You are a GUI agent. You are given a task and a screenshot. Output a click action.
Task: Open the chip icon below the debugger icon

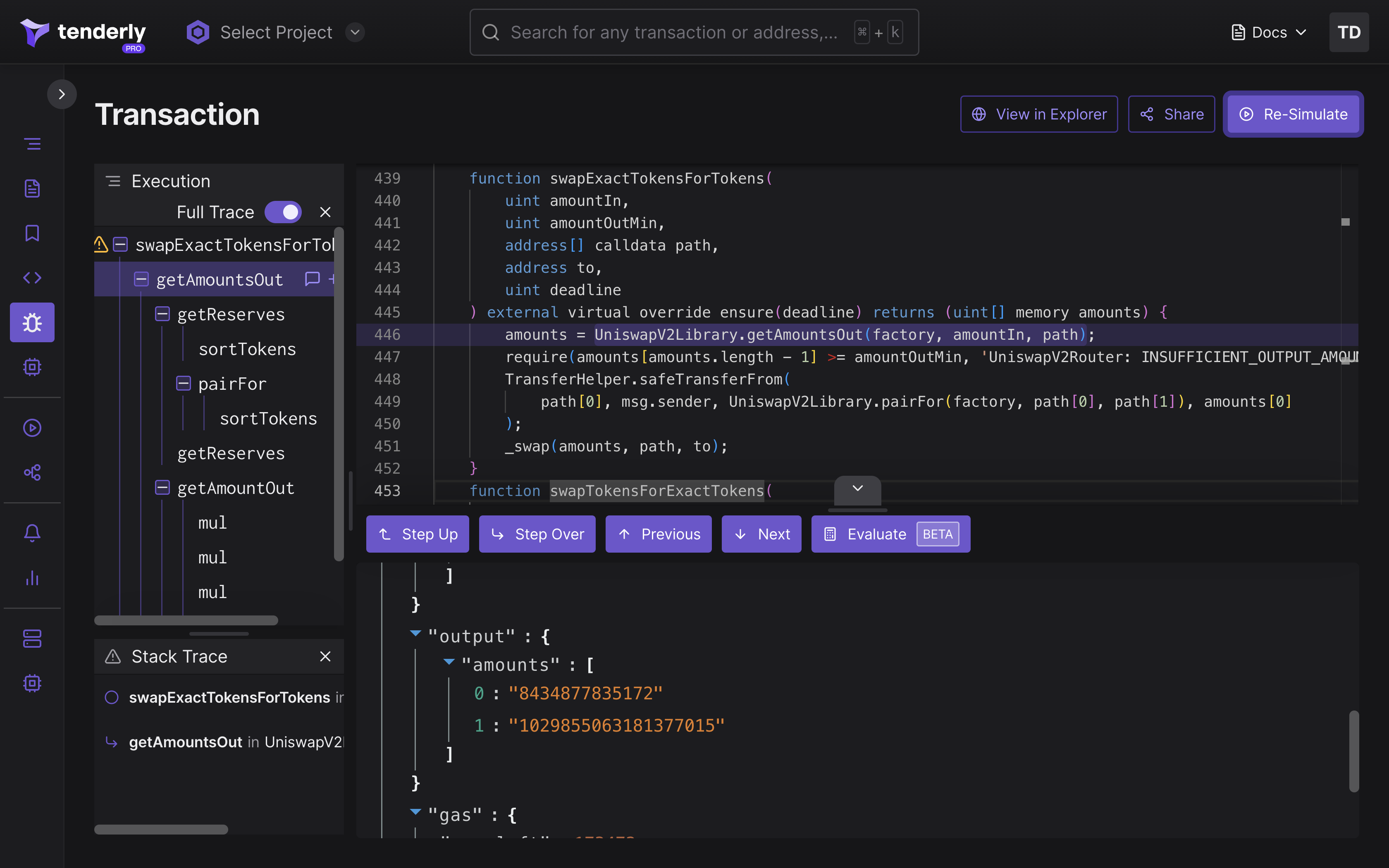33,367
